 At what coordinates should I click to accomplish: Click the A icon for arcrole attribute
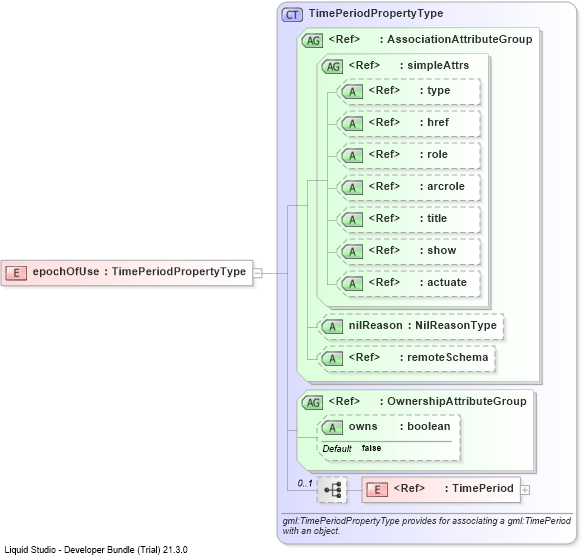(x=352, y=187)
